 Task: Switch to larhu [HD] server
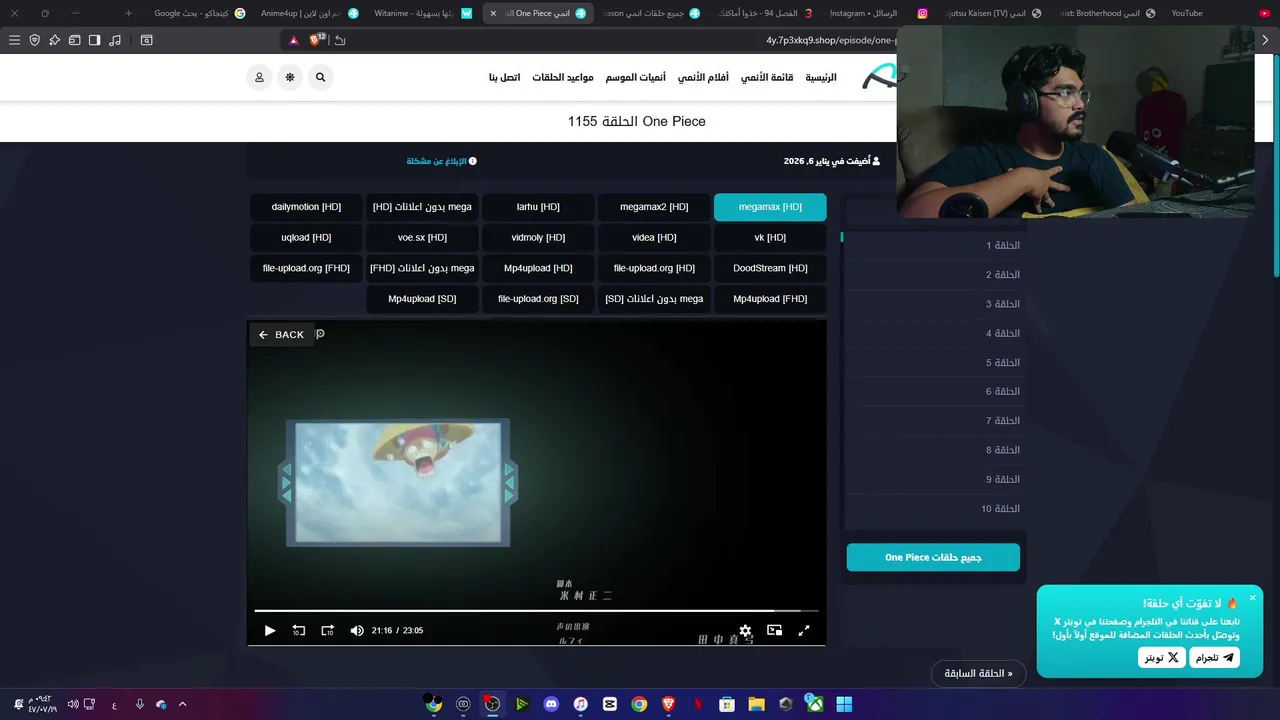point(538,207)
